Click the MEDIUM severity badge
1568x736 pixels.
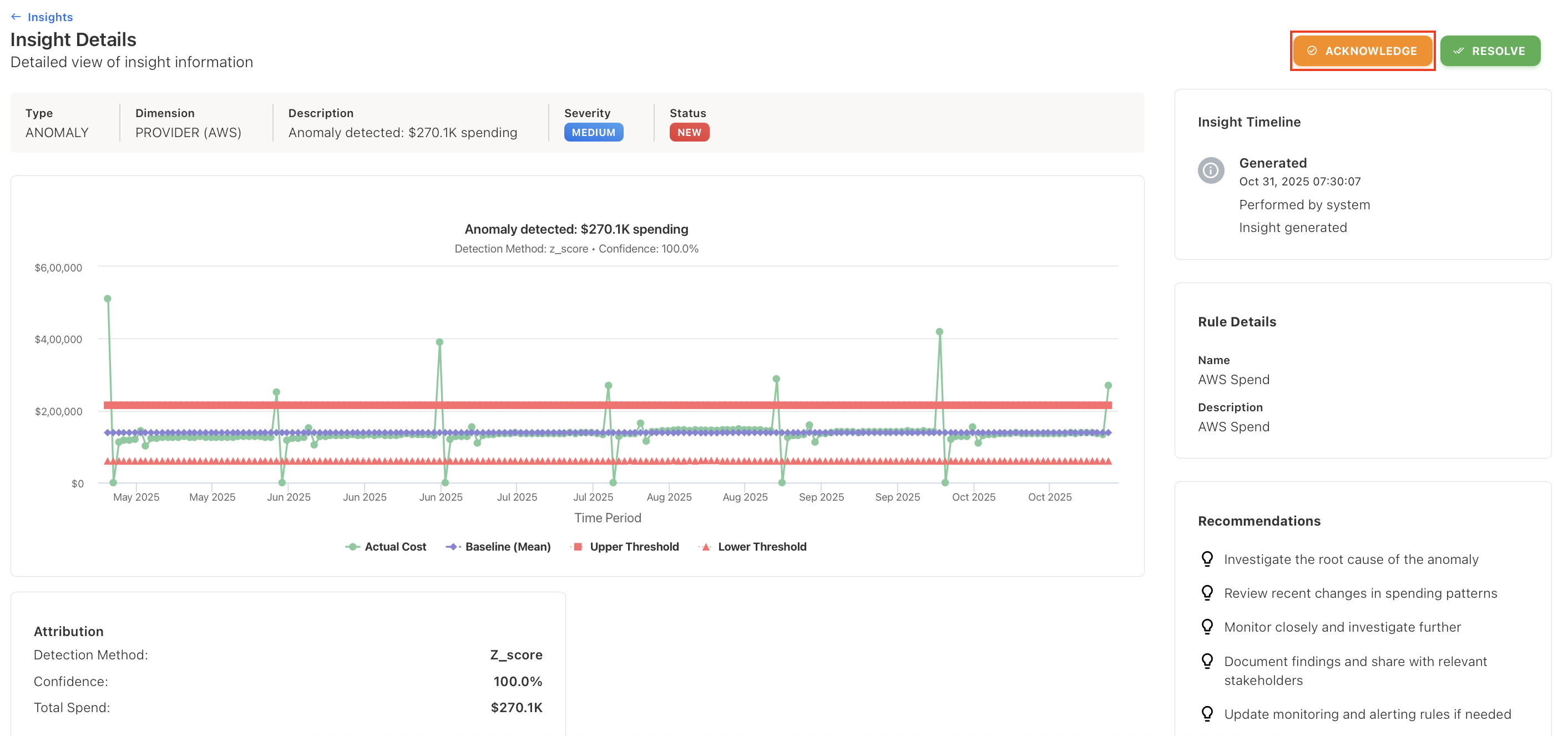click(593, 133)
